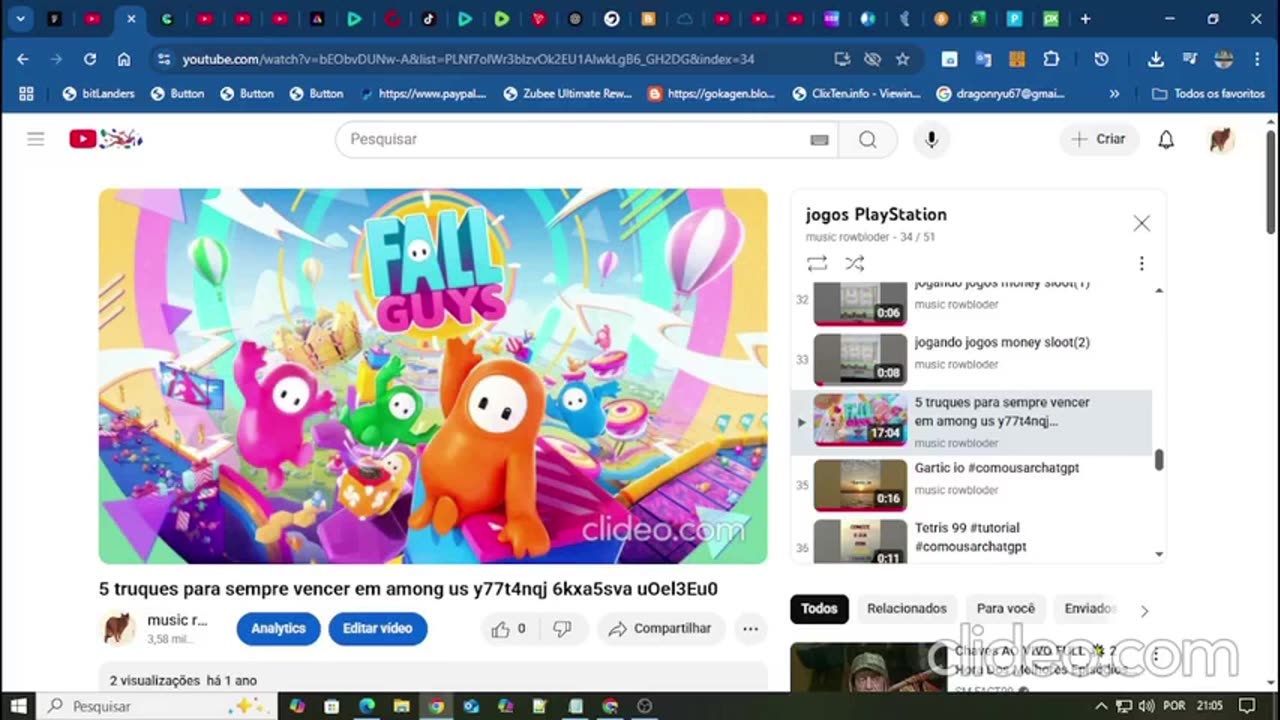Open the tab search dropdown arrow

tap(20, 18)
